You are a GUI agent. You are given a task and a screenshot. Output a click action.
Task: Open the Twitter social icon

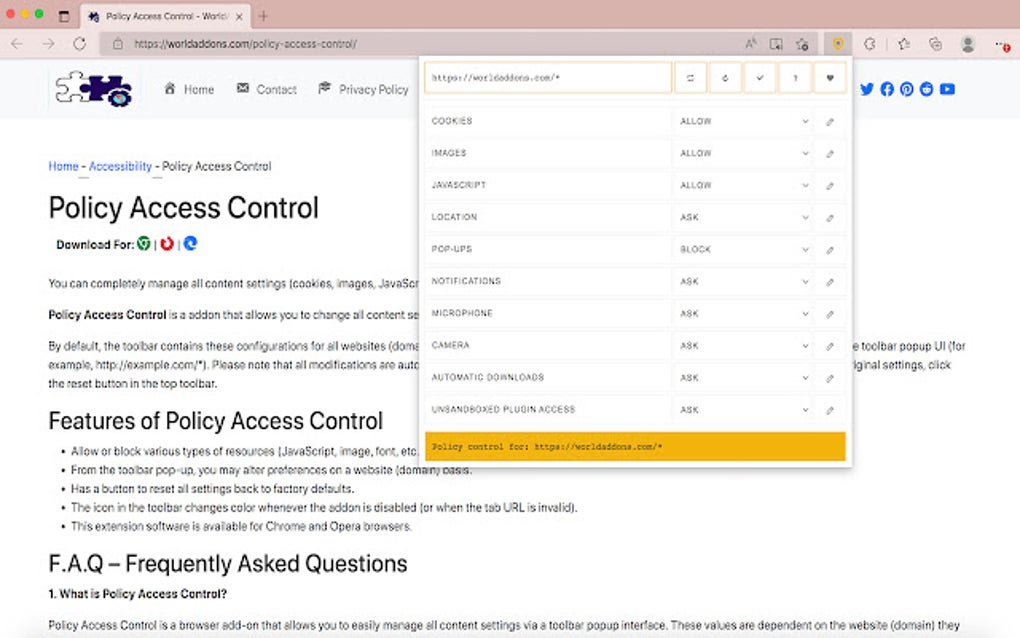pyautogui.click(x=866, y=89)
